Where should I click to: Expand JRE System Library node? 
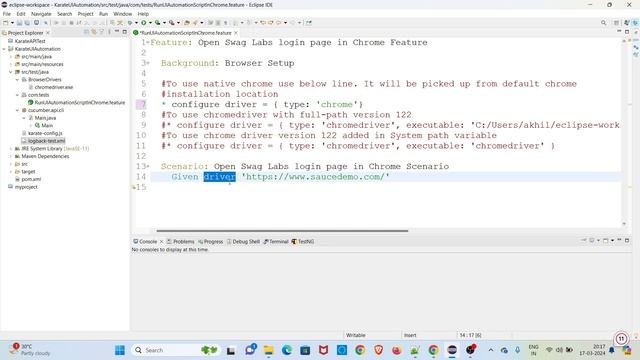[11, 149]
